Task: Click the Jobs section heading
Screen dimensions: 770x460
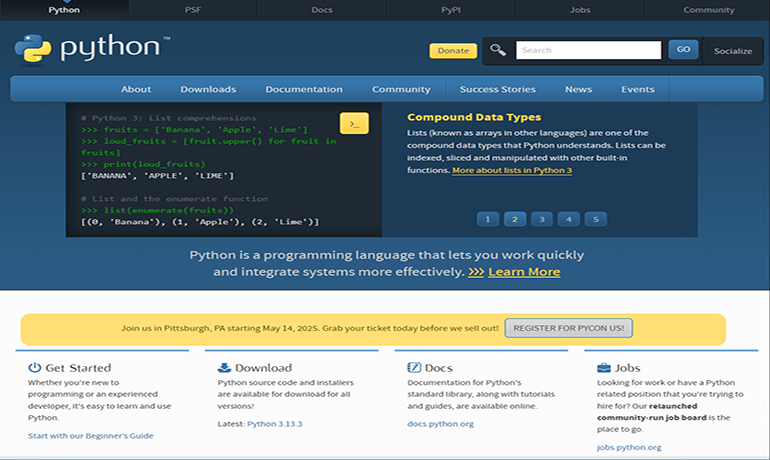Action: click(x=627, y=368)
